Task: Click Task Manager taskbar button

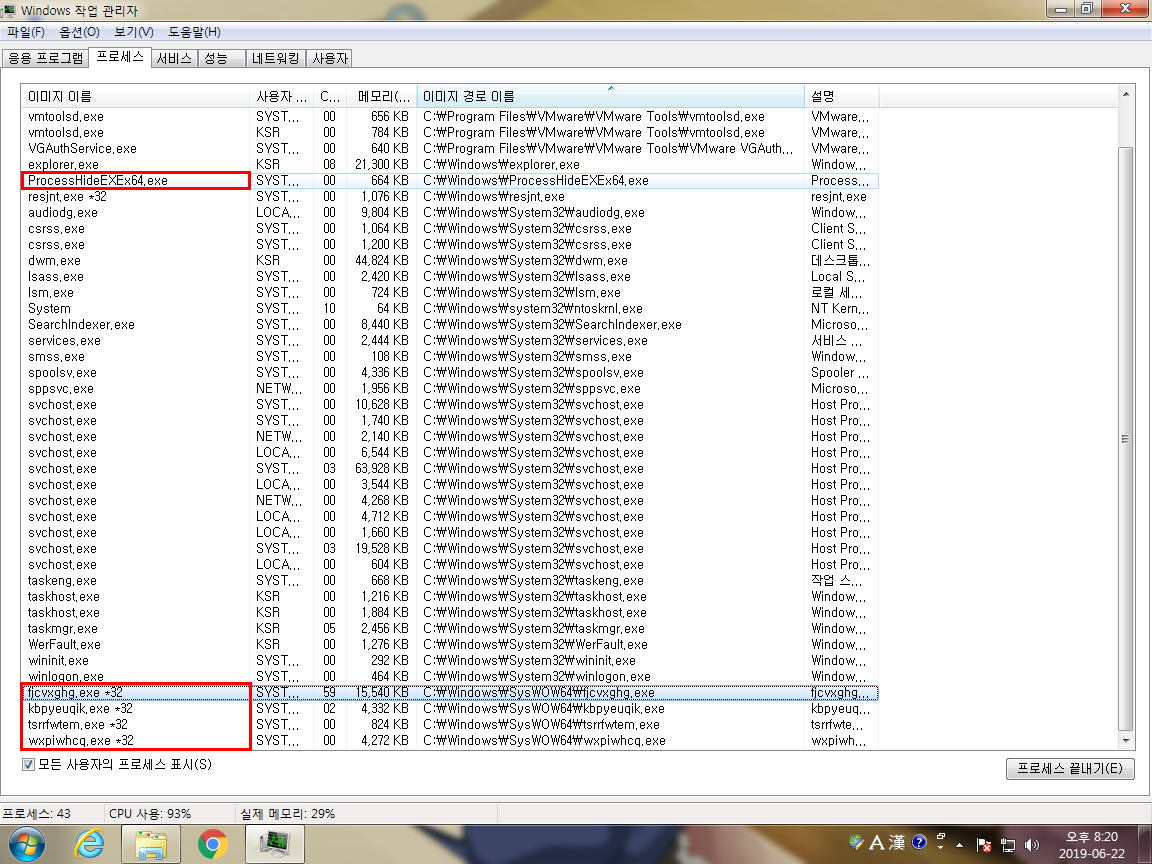Action: pos(274,844)
